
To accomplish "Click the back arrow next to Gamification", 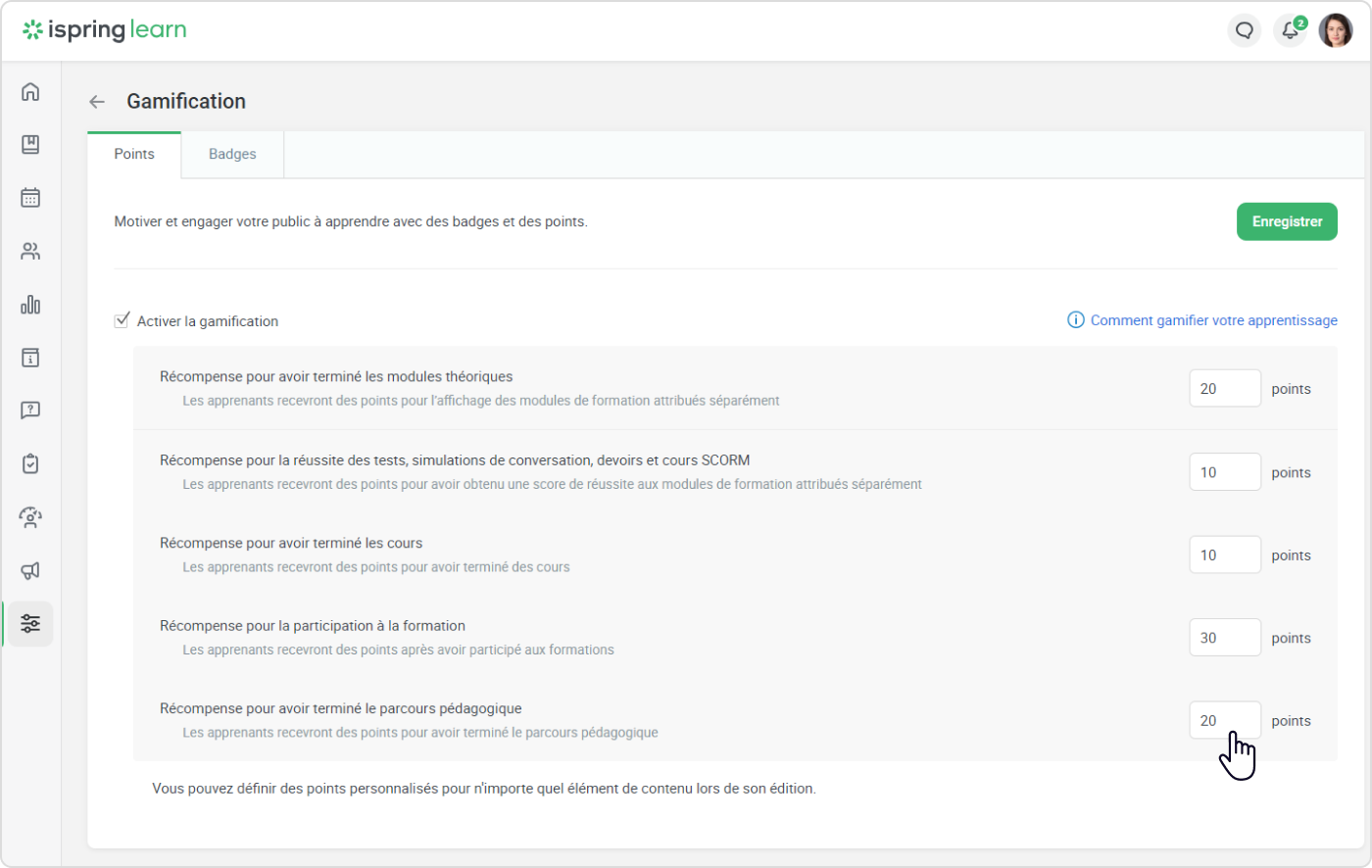I will click(x=97, y=102).
